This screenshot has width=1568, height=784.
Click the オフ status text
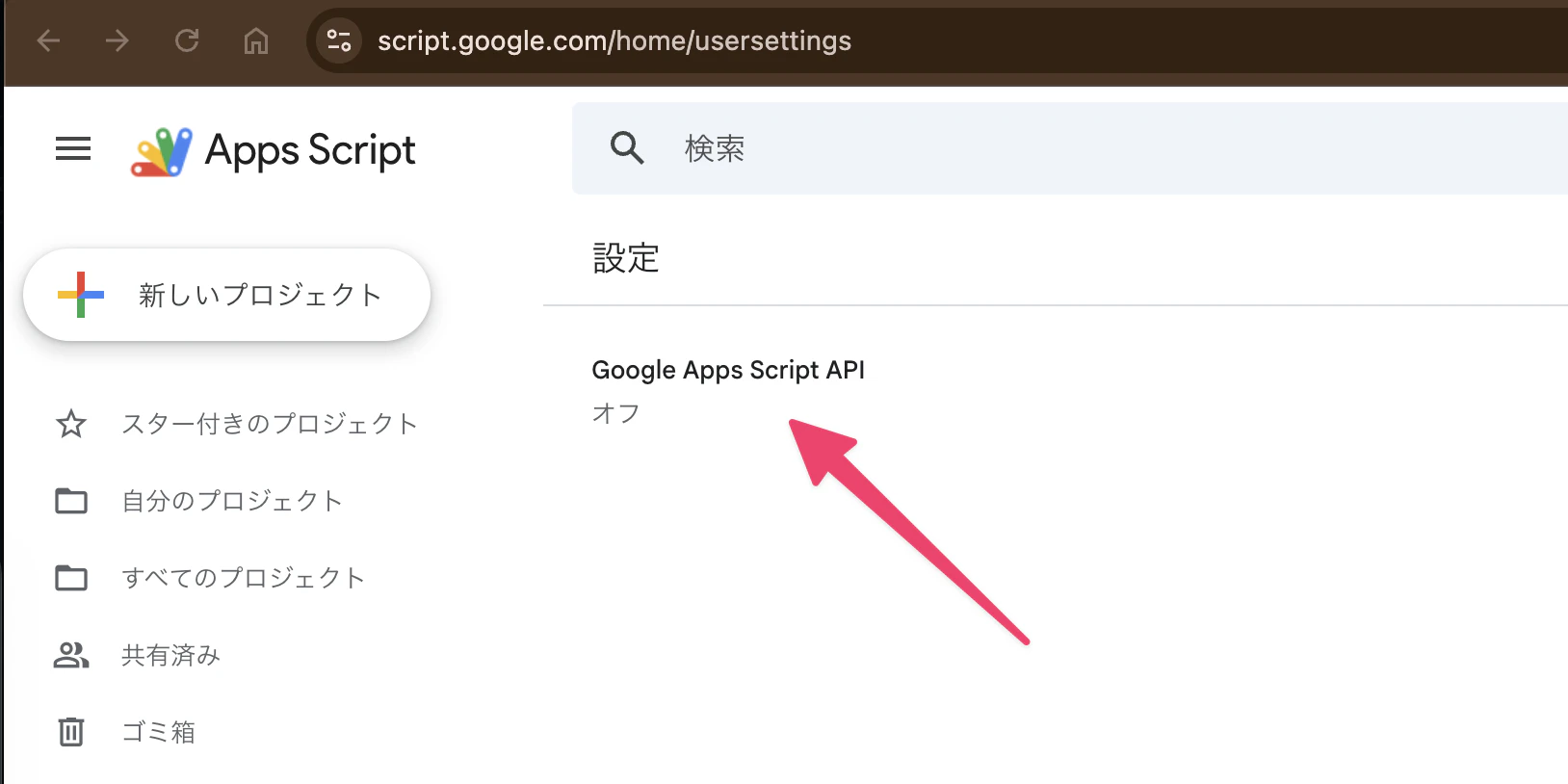(616, 413)
